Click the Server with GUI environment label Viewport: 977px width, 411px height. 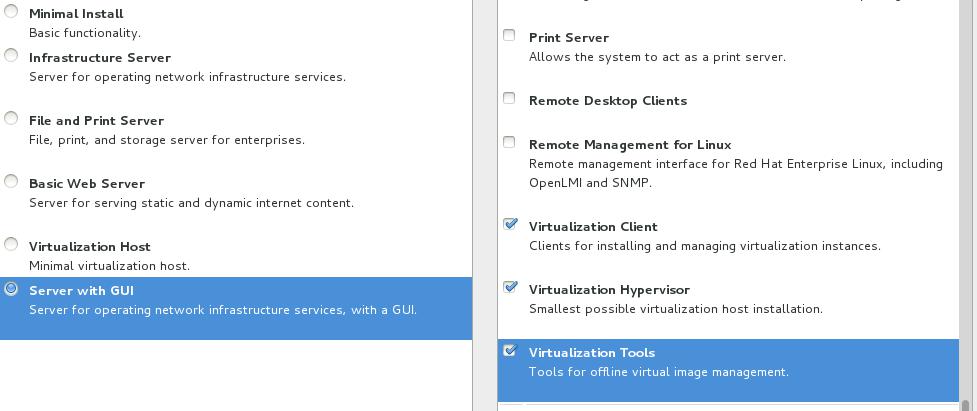pyautogui.click(x=81, y=290)
